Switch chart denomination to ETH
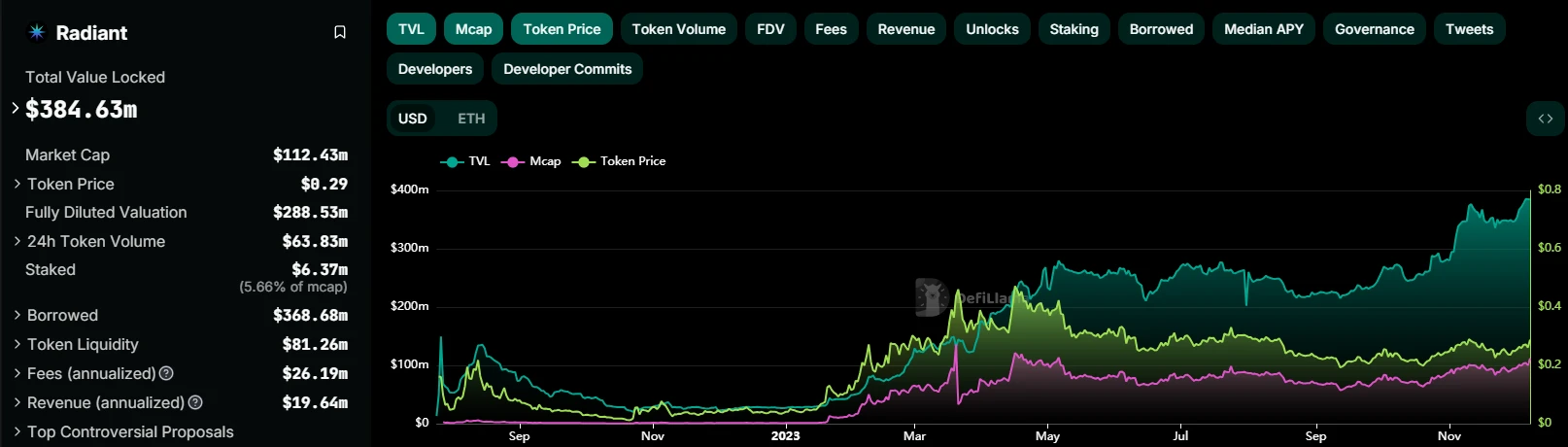The width and height of the screenshot is (1568, 447). pos(471,119)
